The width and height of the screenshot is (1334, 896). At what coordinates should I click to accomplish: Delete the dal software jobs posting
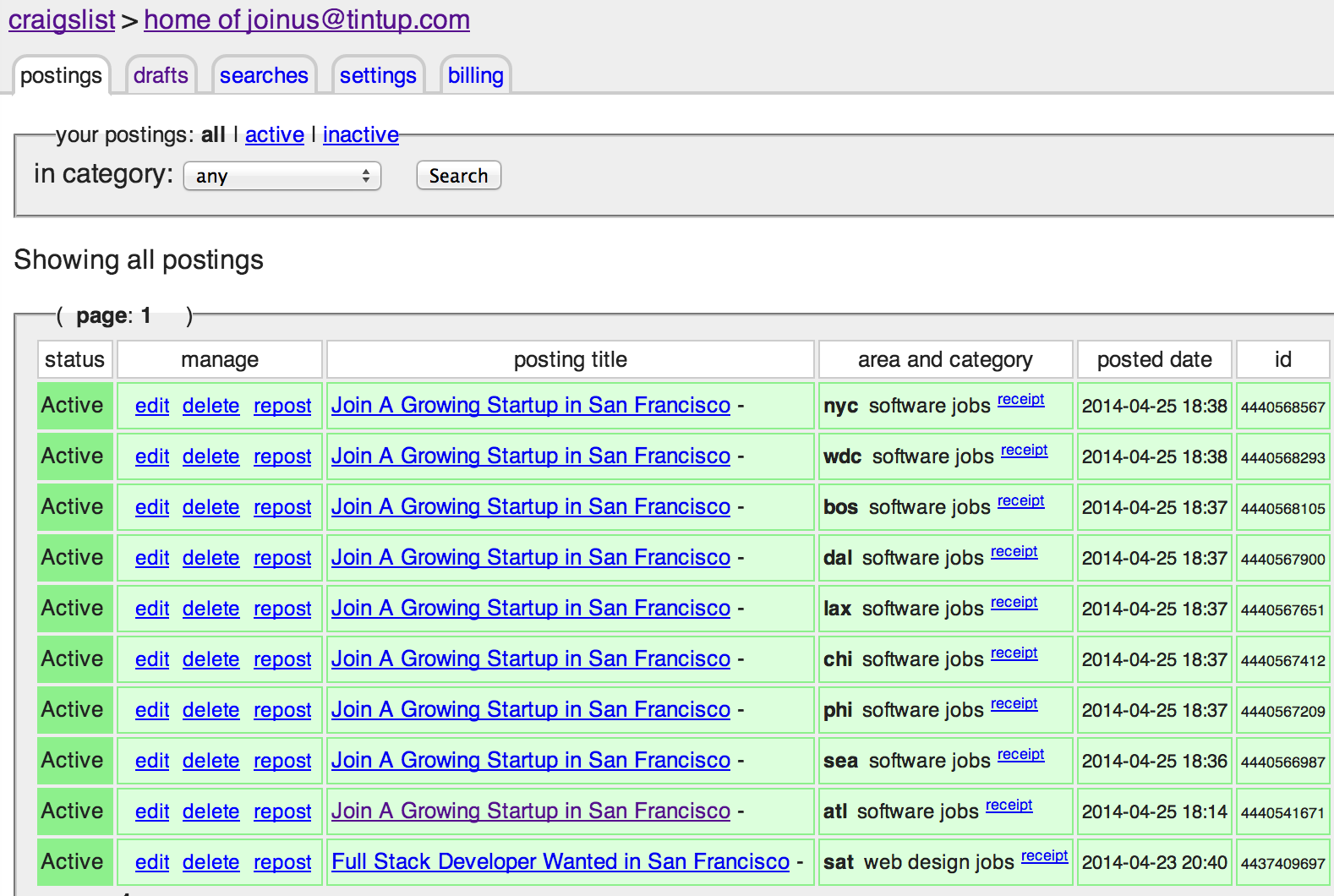(x=211, y=558)
